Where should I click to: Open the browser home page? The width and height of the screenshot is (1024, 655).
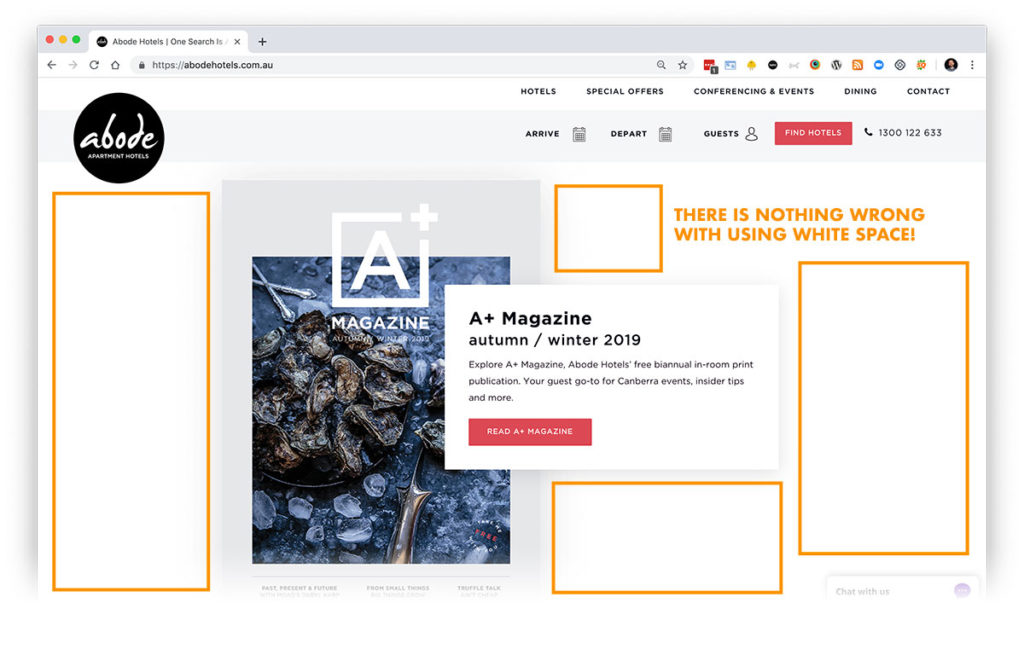point(116,65)
